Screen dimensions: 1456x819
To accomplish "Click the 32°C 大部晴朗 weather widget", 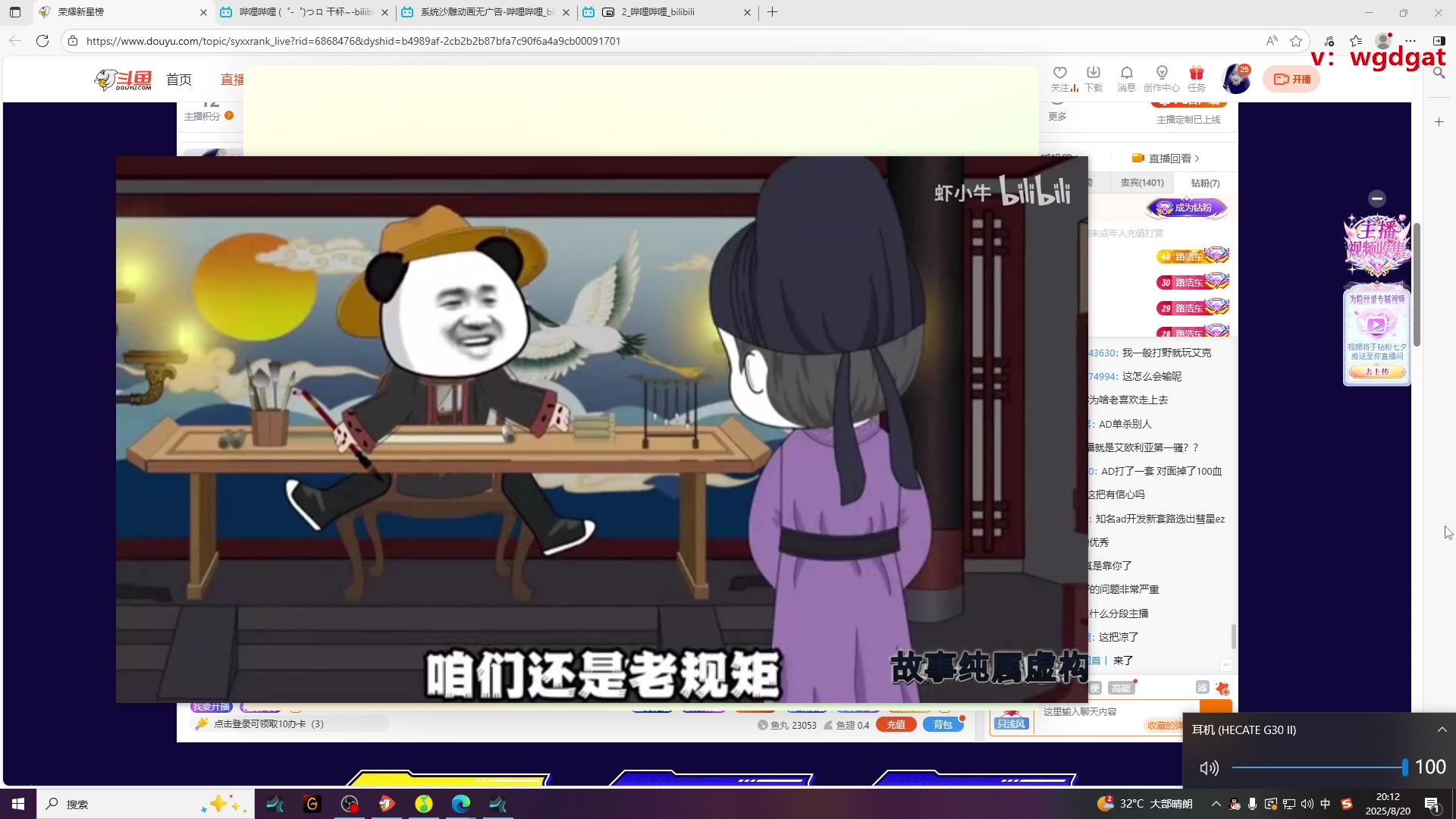I will click(1145, 804).
